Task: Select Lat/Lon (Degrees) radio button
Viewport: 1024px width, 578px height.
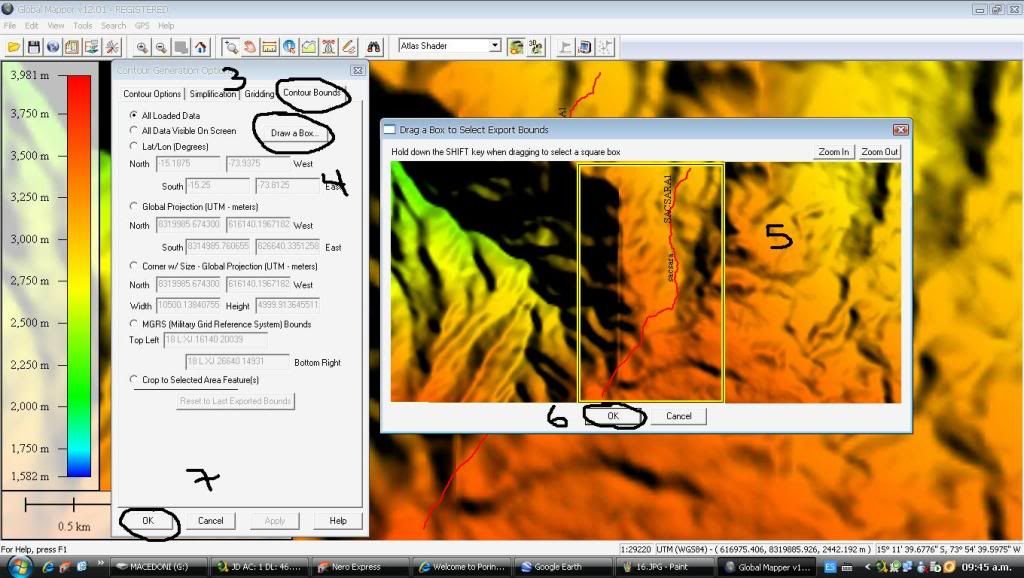Action: click(133, 146)
